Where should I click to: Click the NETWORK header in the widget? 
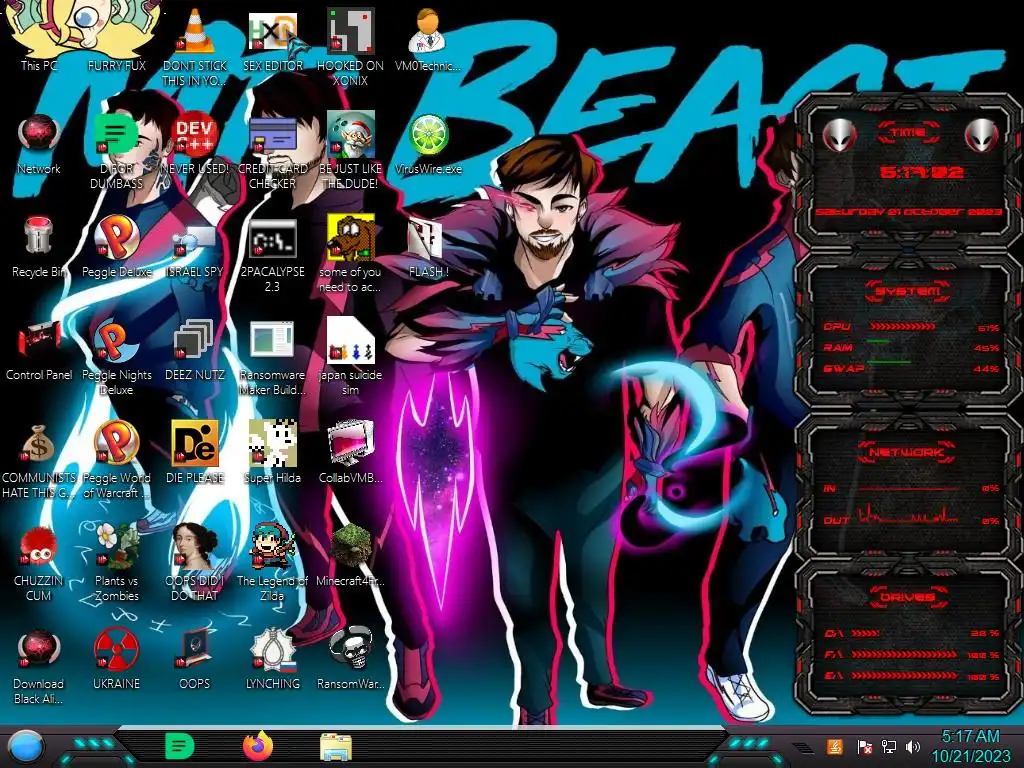click(x=908, y=451)
